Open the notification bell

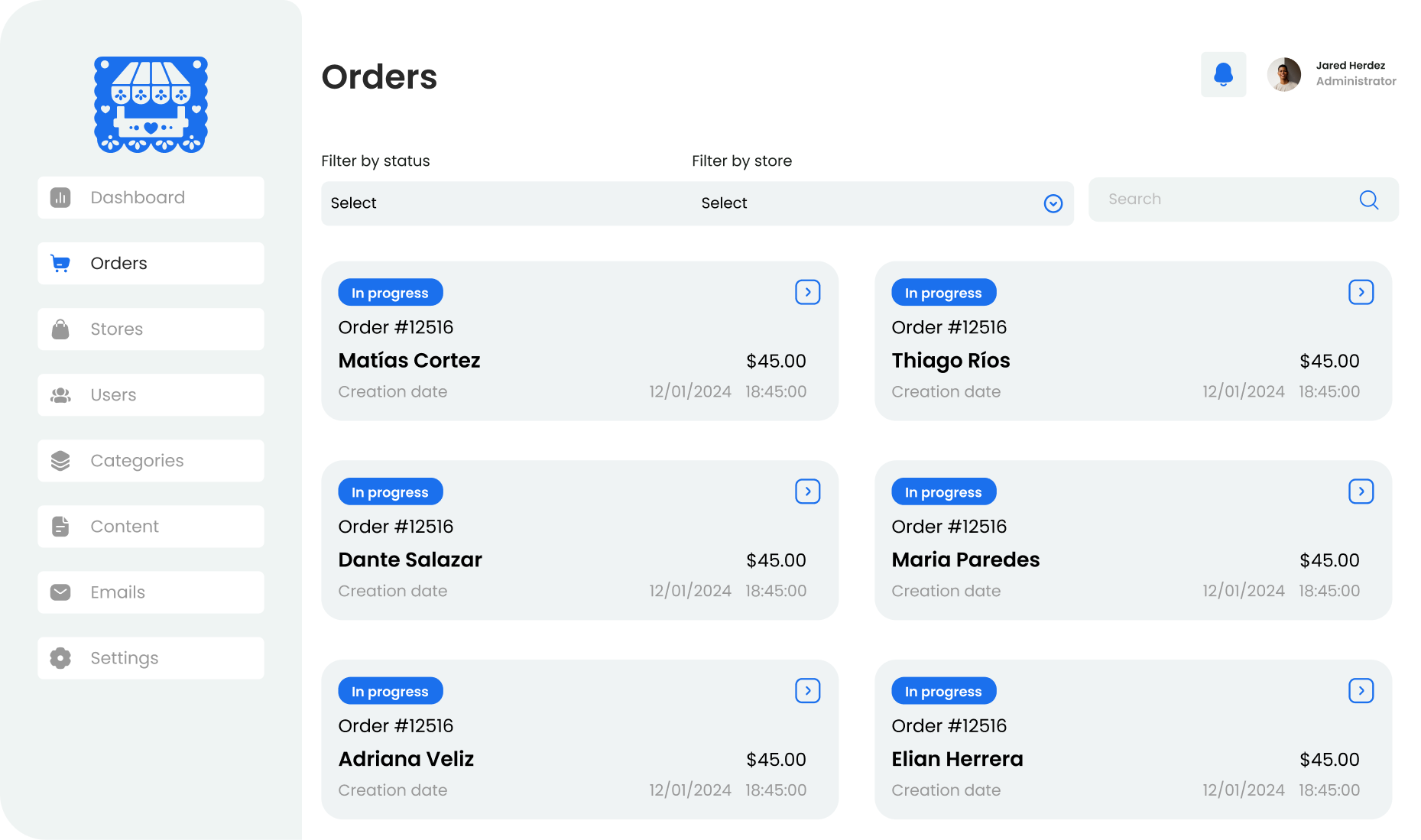(1224, 74)
